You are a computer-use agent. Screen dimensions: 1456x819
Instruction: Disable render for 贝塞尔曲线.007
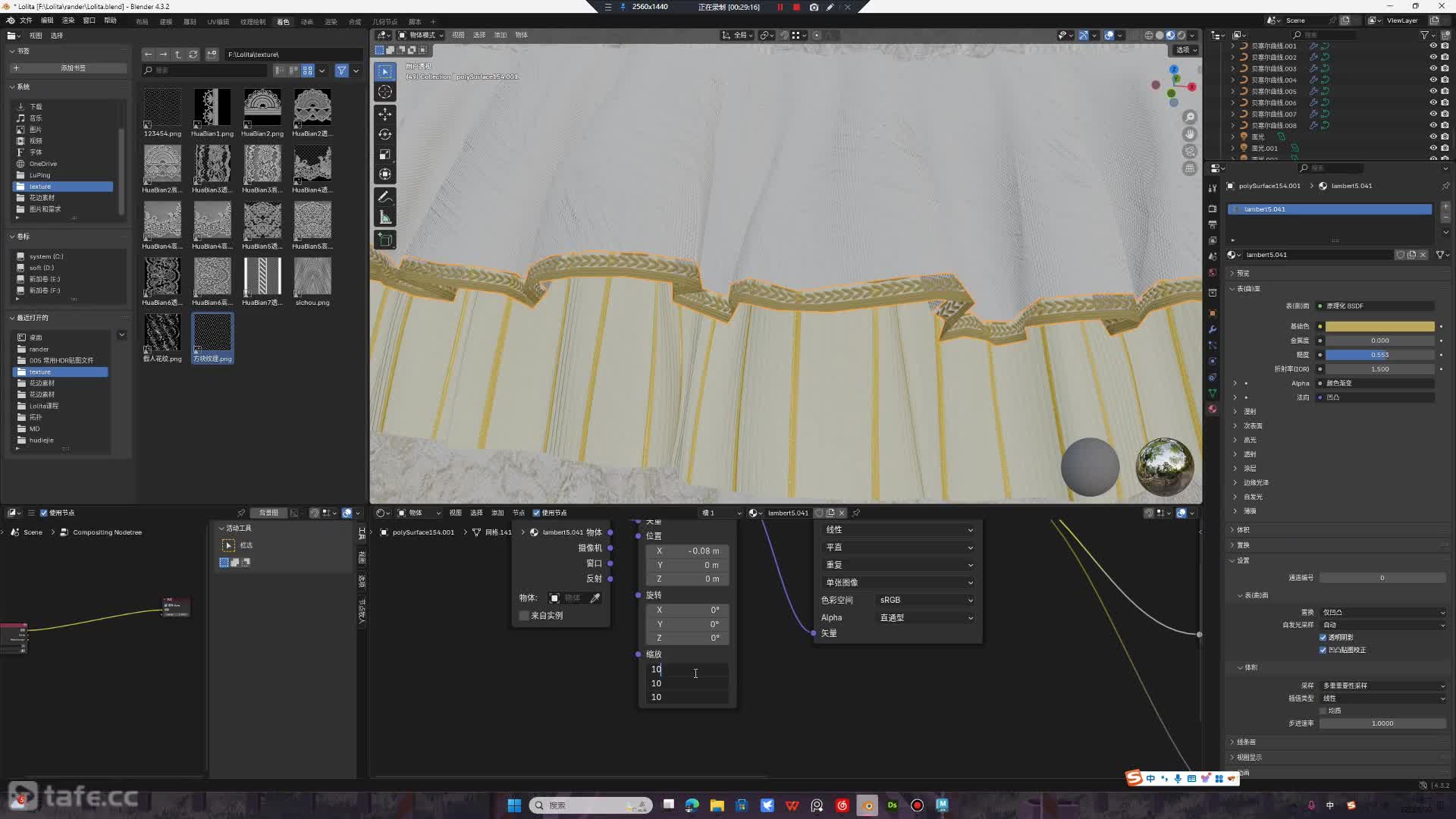click(1445, 114)
